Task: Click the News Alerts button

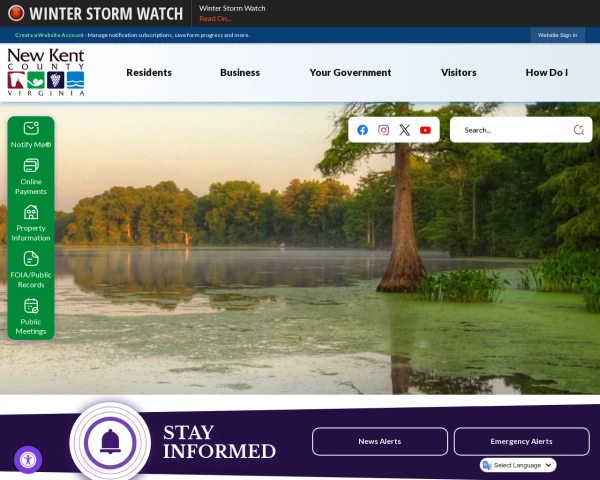Action: click(380, 441)
